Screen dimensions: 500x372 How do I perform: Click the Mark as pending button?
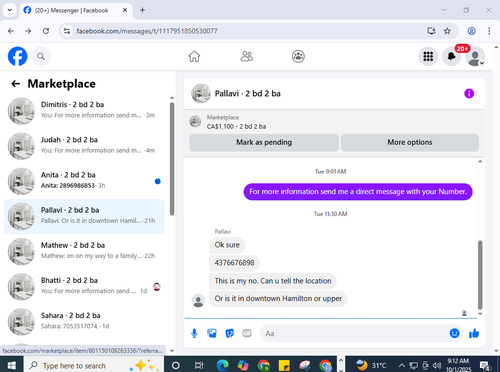pos(264,142)
